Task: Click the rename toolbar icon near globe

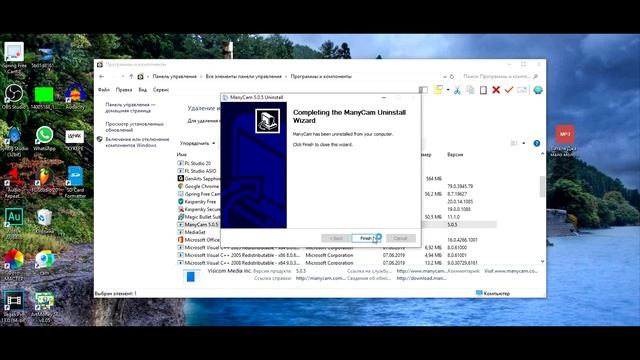Action: (522, 90)
